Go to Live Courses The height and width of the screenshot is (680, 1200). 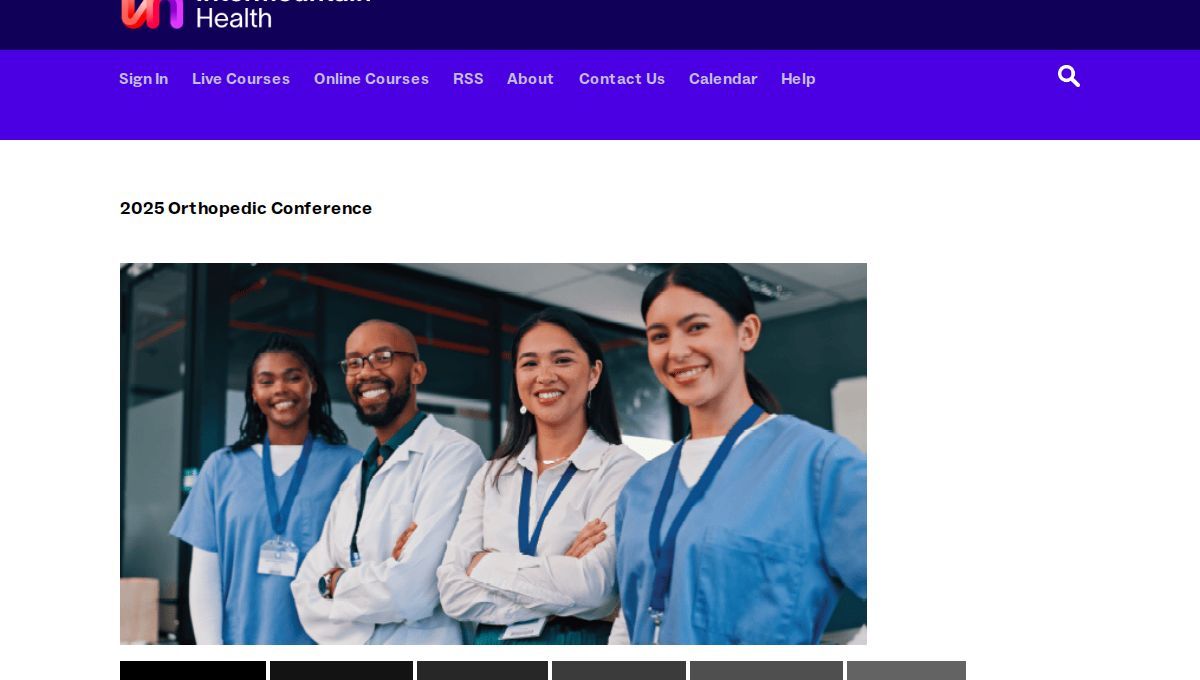[241, 79]
